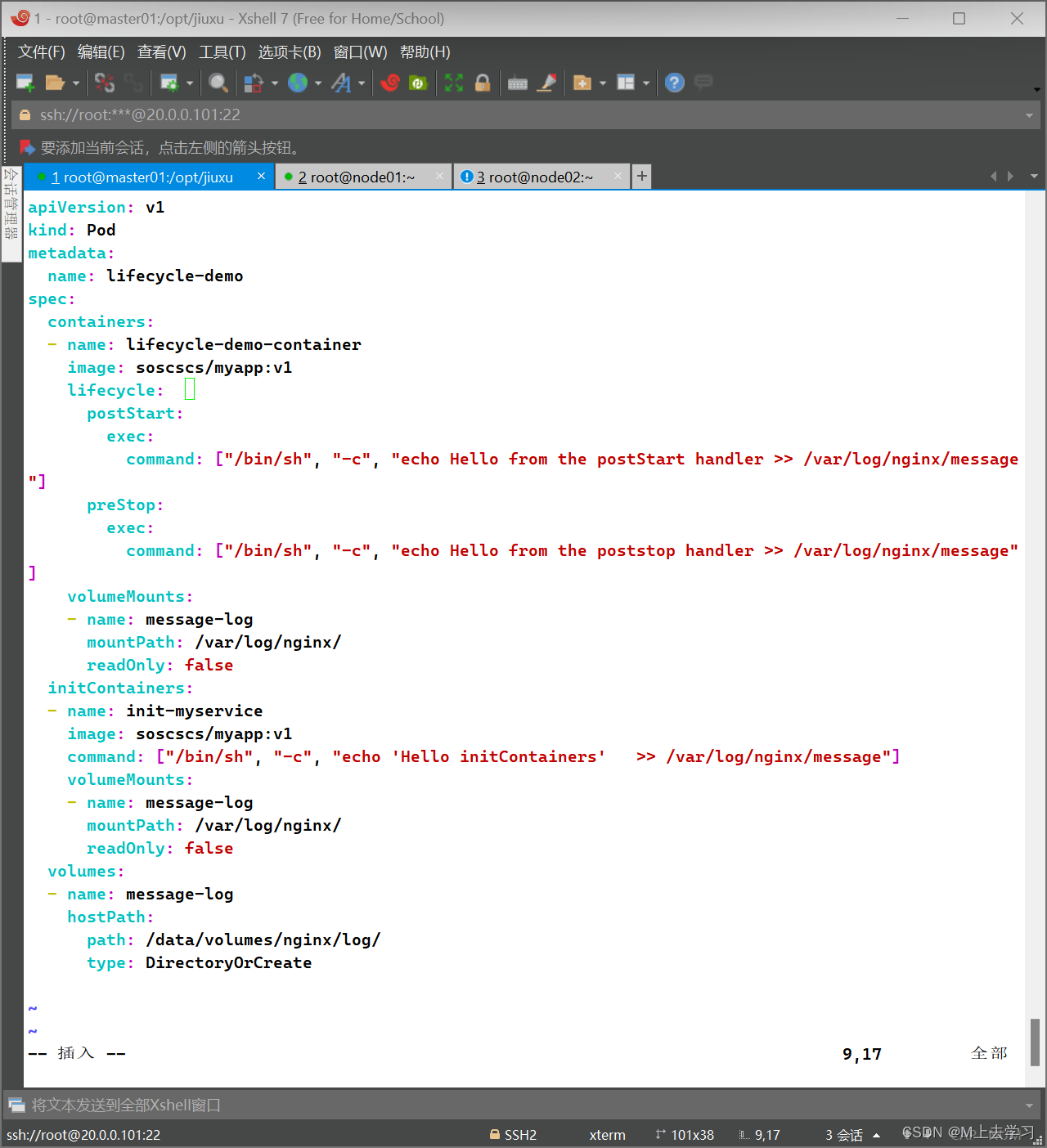Viewport: 1047px width, 1148px height.
Task: Click the ssh address bar field
Action: (x=525, y=115)
